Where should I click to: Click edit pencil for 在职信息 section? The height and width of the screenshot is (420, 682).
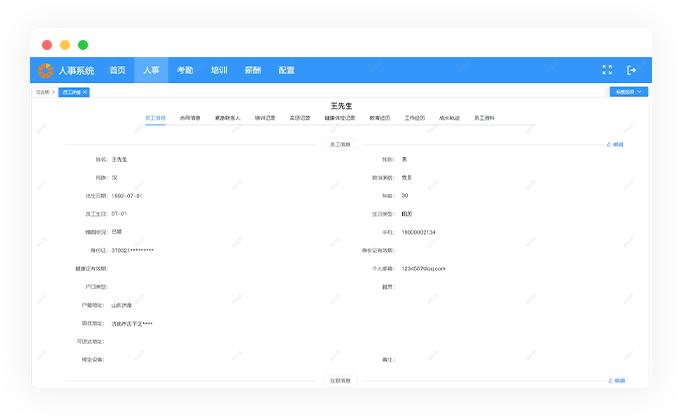[616, 380]
